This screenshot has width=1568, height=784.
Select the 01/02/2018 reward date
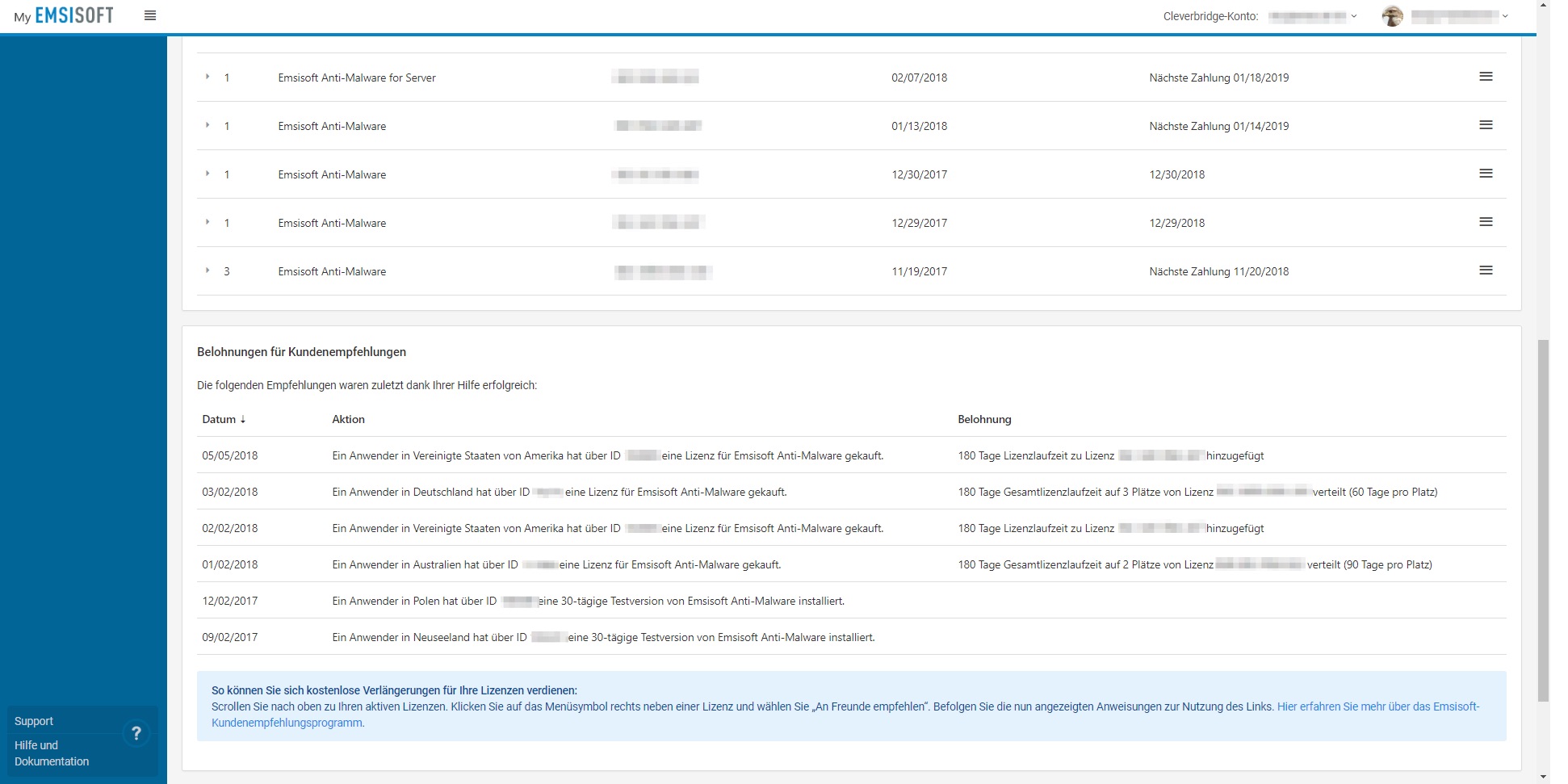point(230,564)
